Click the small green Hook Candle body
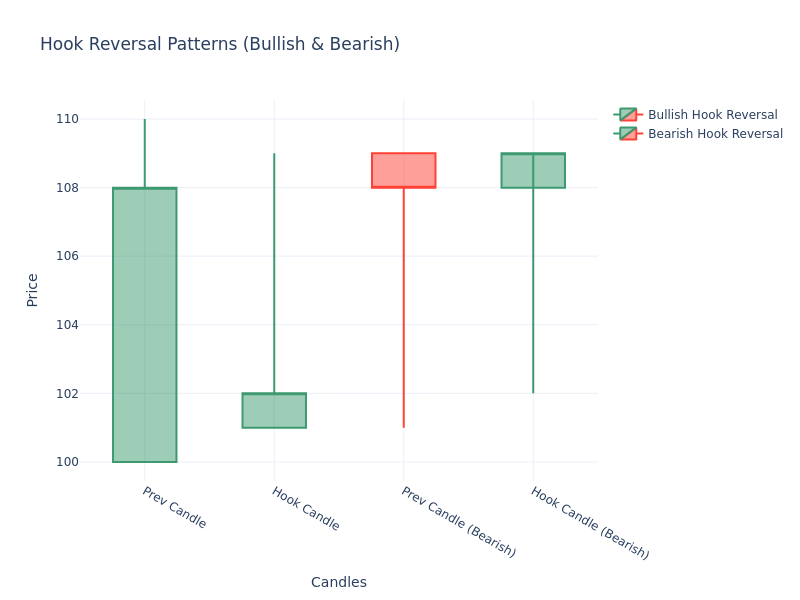Viewport: 800px width, 600px height. coord(274,411)
